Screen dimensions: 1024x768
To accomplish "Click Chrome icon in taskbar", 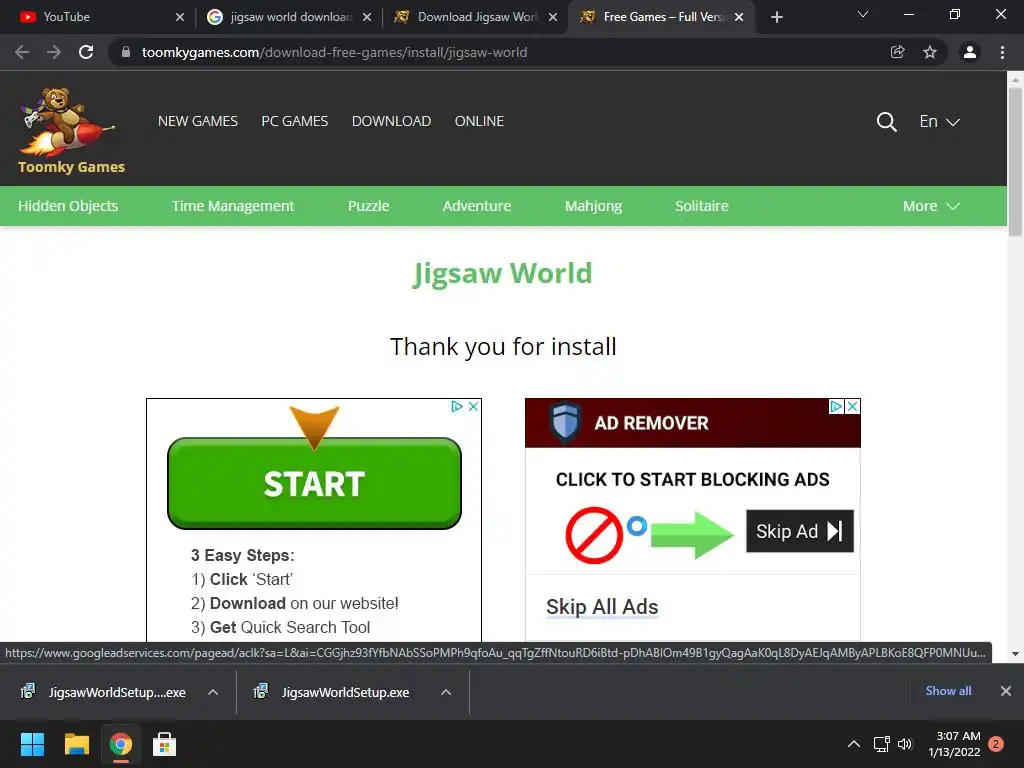I will pyautogui.click(x=121, y=744).
